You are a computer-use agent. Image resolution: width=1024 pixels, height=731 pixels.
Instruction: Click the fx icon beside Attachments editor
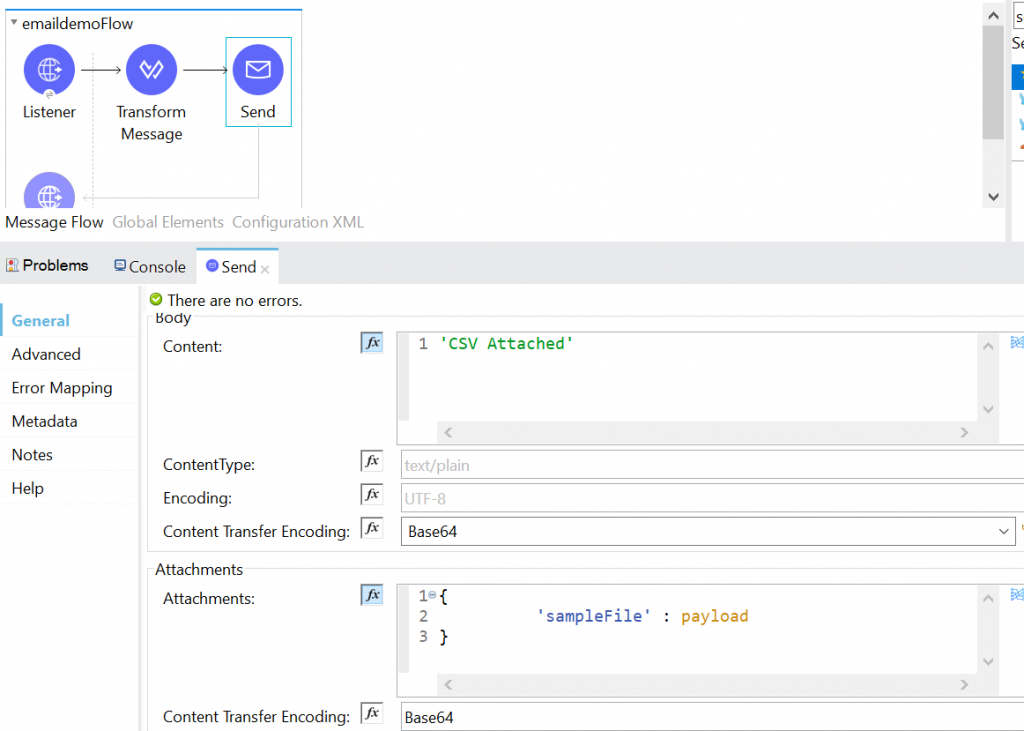click(x=371, y=594)
